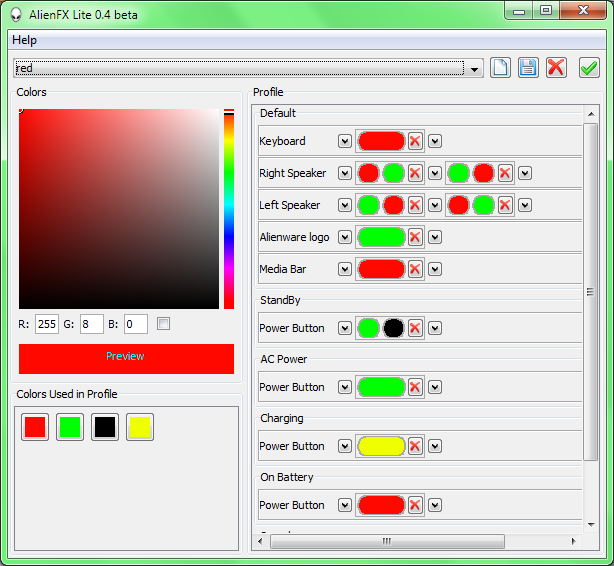Open last dropdown in Left Speaker row

(x=525, y=205)
